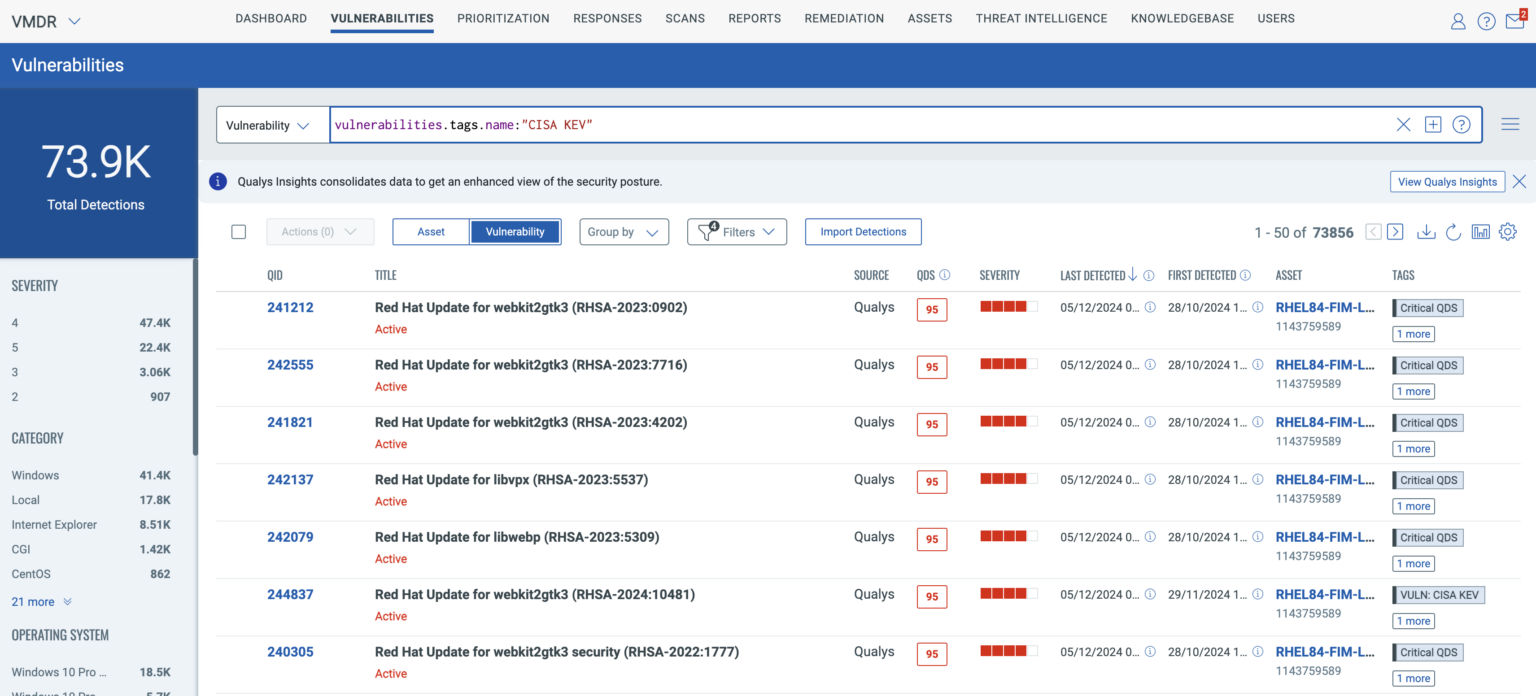Open the hamburger menu beside the search bar
Screen dimensions: 1536x696
coord(1510,124)
